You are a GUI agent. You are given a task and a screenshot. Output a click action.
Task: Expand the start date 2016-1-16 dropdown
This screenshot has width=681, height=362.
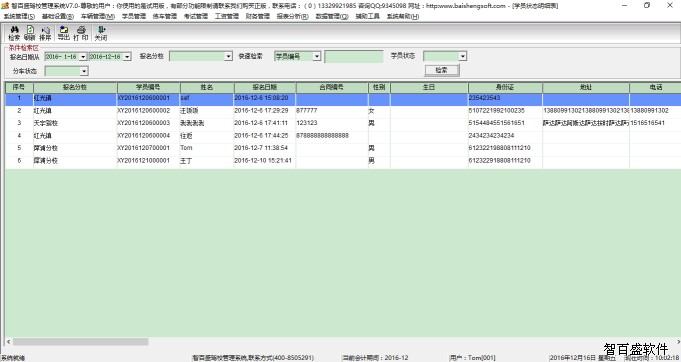83,57
